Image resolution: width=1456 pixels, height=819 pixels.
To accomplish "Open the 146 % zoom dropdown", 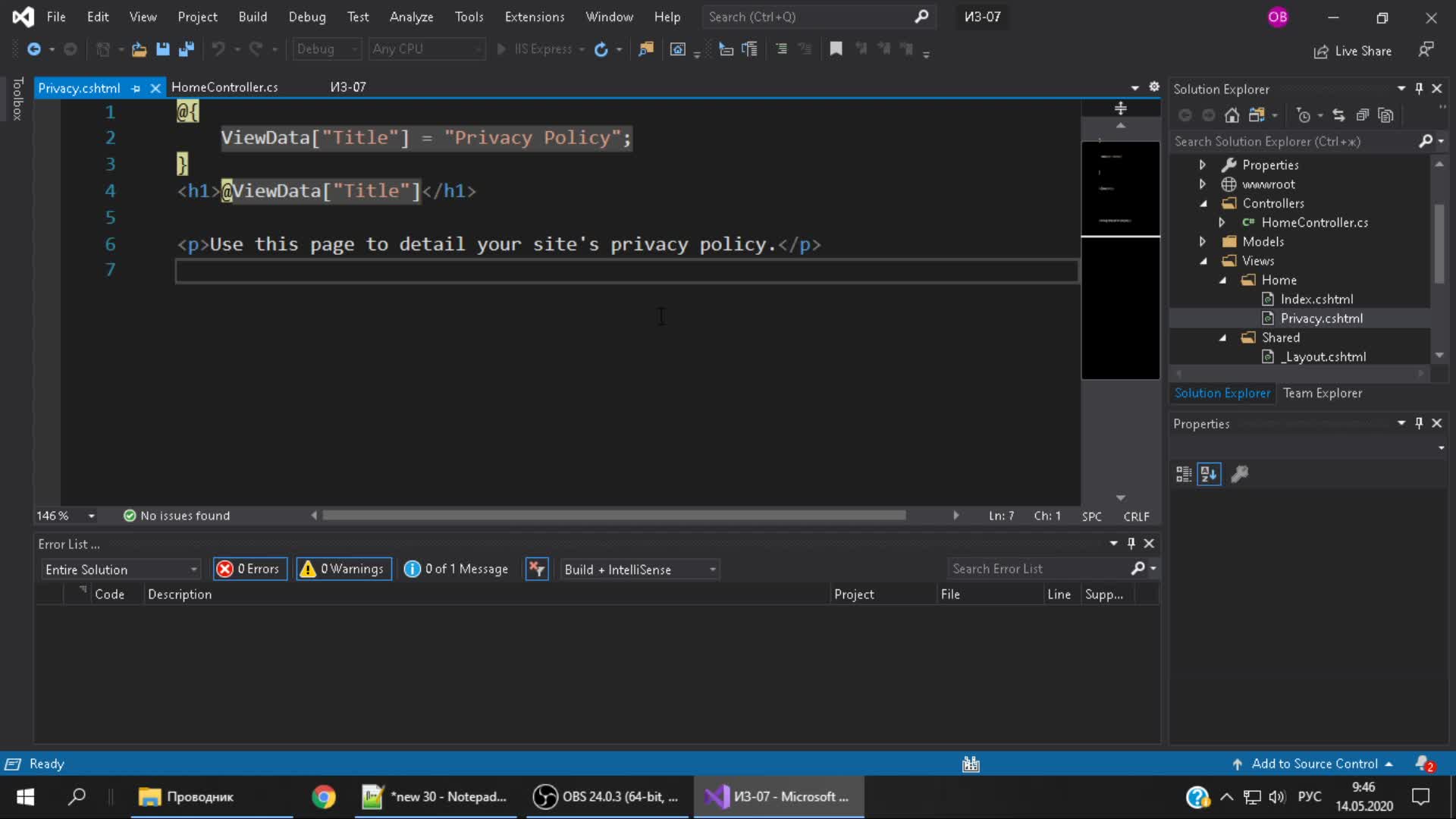I will click(67, 516).
